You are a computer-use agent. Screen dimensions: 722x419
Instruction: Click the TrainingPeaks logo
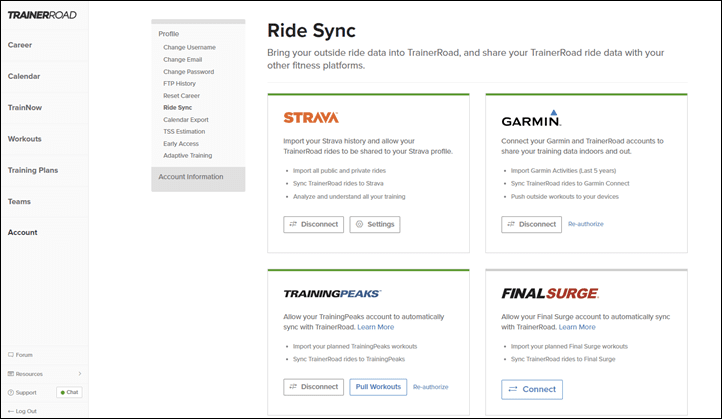[332, 294]
